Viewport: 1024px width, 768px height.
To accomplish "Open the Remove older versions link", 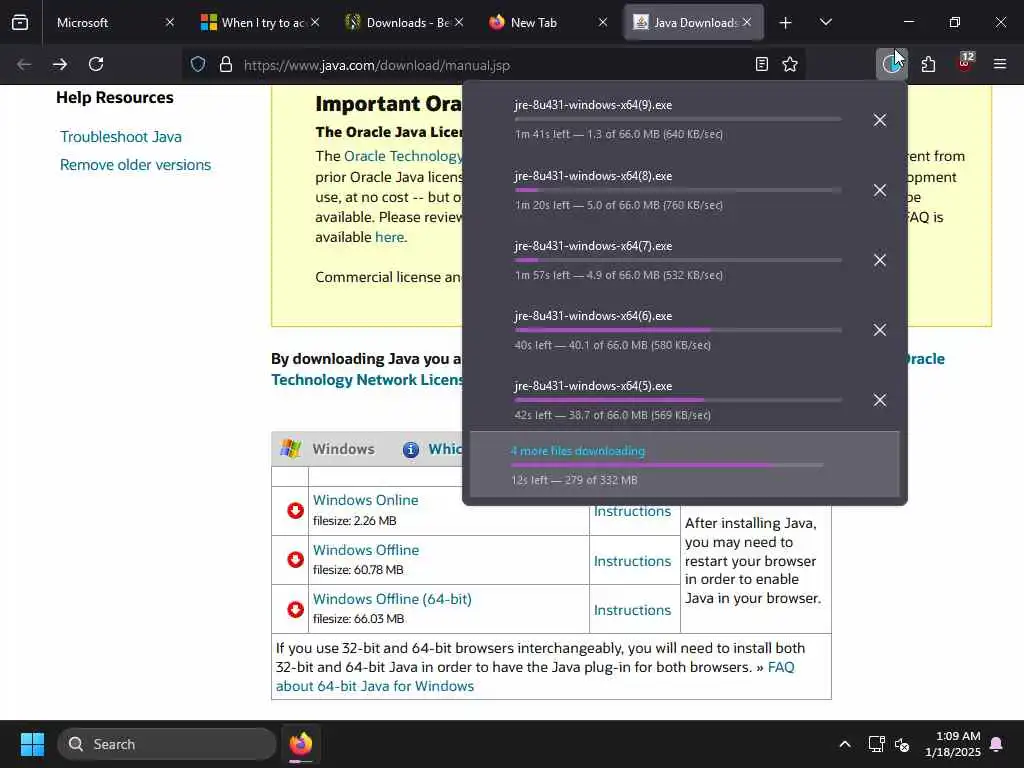I will (135, 165).
